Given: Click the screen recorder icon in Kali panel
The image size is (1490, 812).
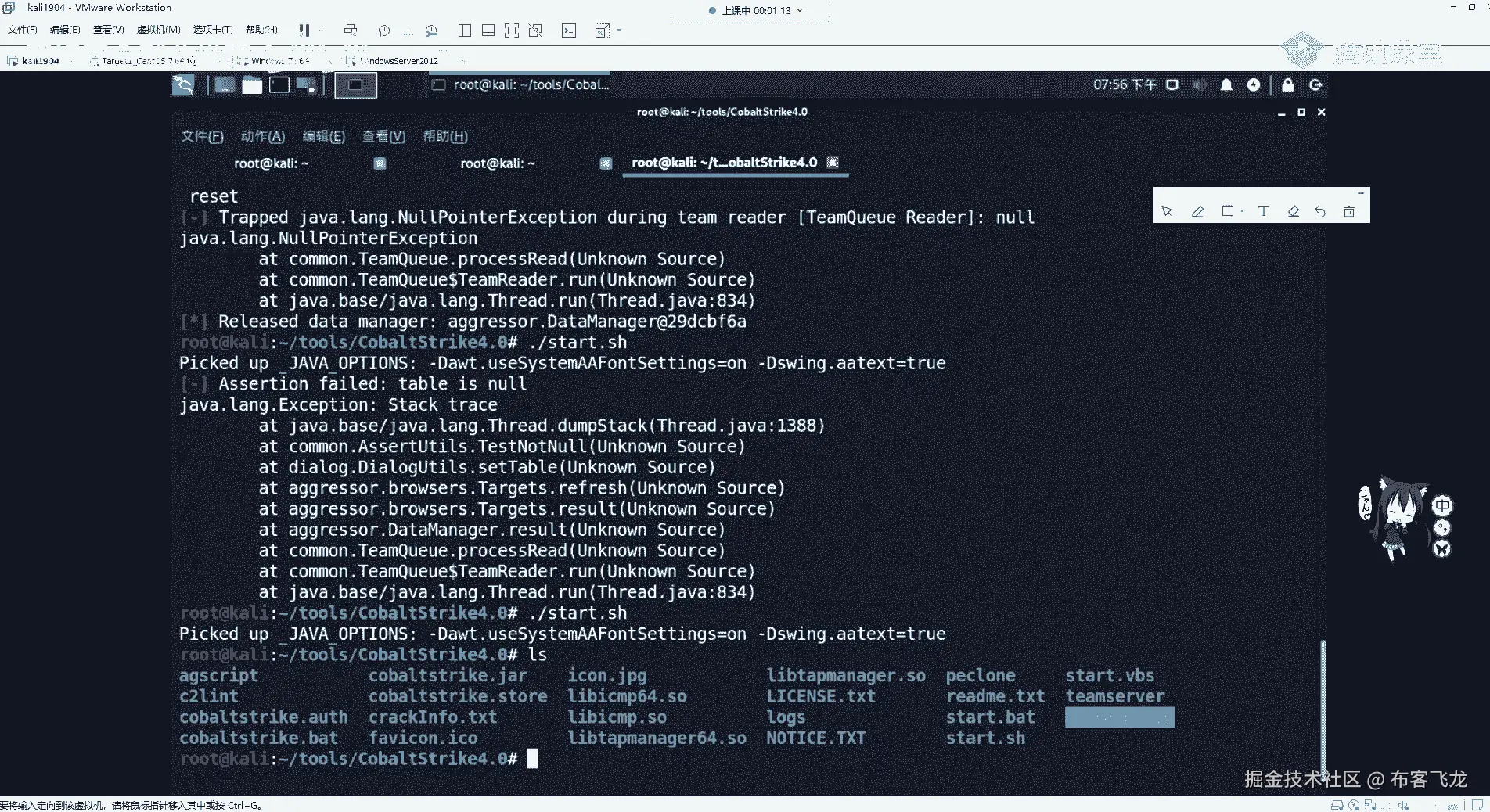Looking at the screenshot, I should point(307,85).
